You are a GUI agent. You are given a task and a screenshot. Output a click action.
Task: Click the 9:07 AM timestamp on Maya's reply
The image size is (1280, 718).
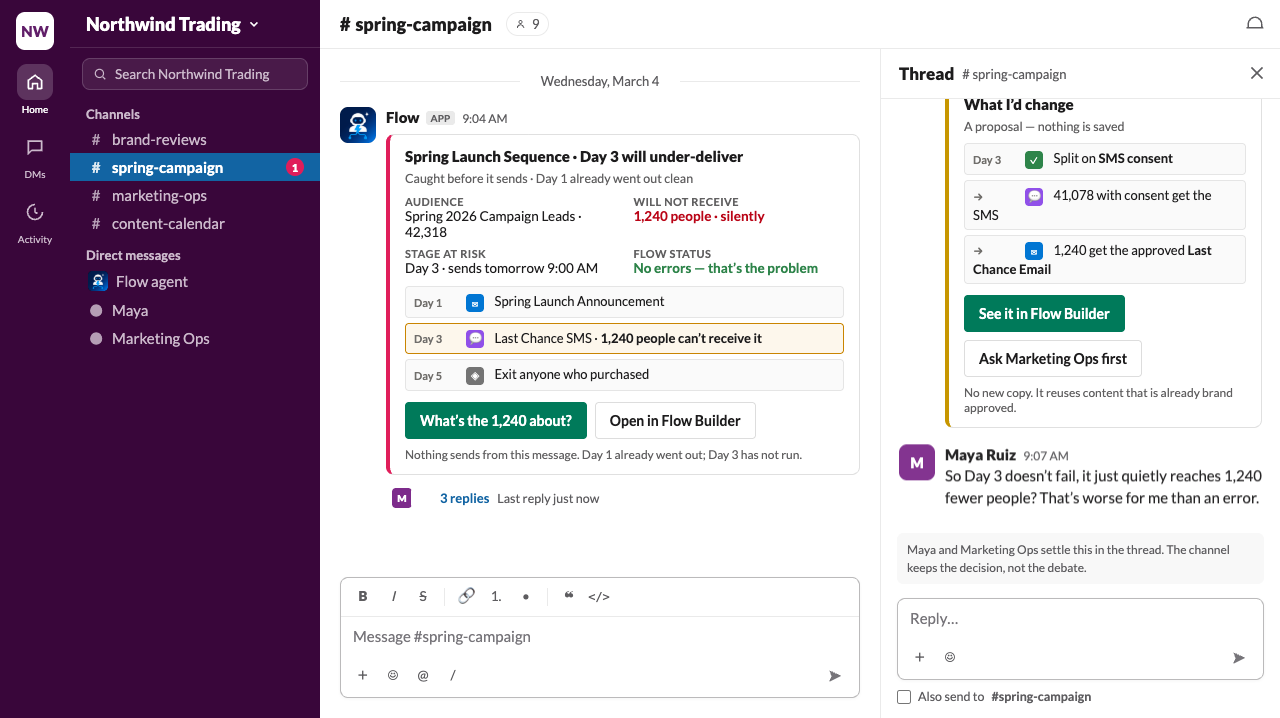click(x=1046, y=456)
